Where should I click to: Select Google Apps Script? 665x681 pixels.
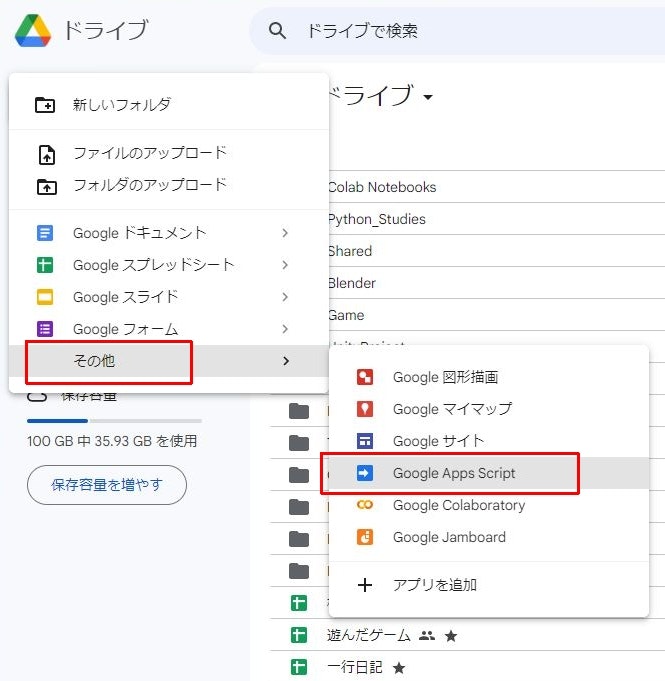[x=489, y=473]
